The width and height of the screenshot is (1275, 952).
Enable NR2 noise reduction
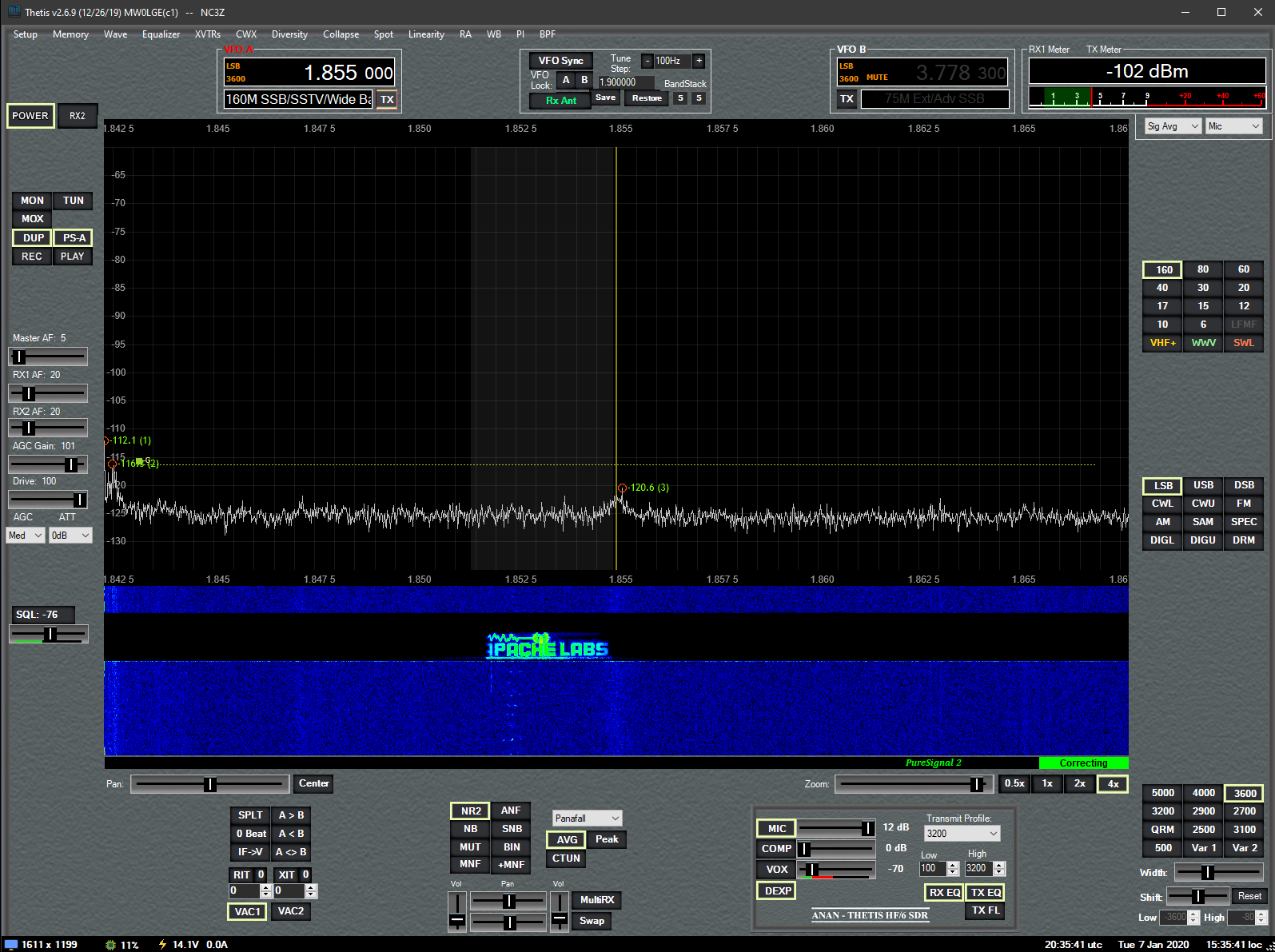(471, 811)
